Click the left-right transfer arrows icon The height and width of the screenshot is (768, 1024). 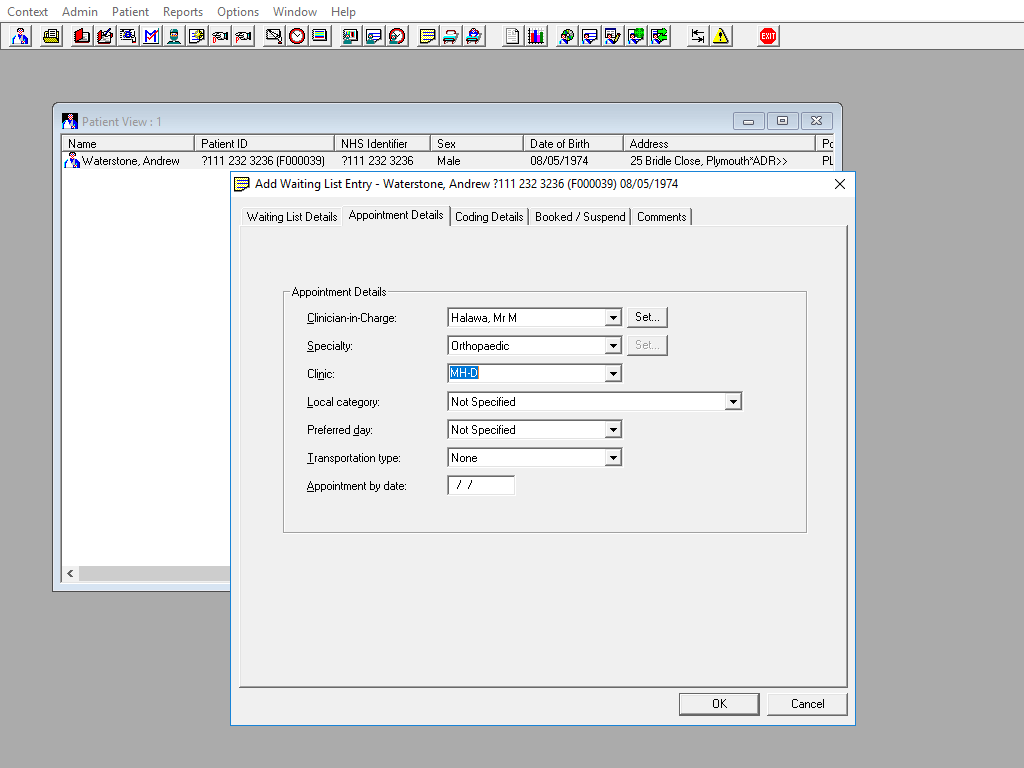pos(697,36)
